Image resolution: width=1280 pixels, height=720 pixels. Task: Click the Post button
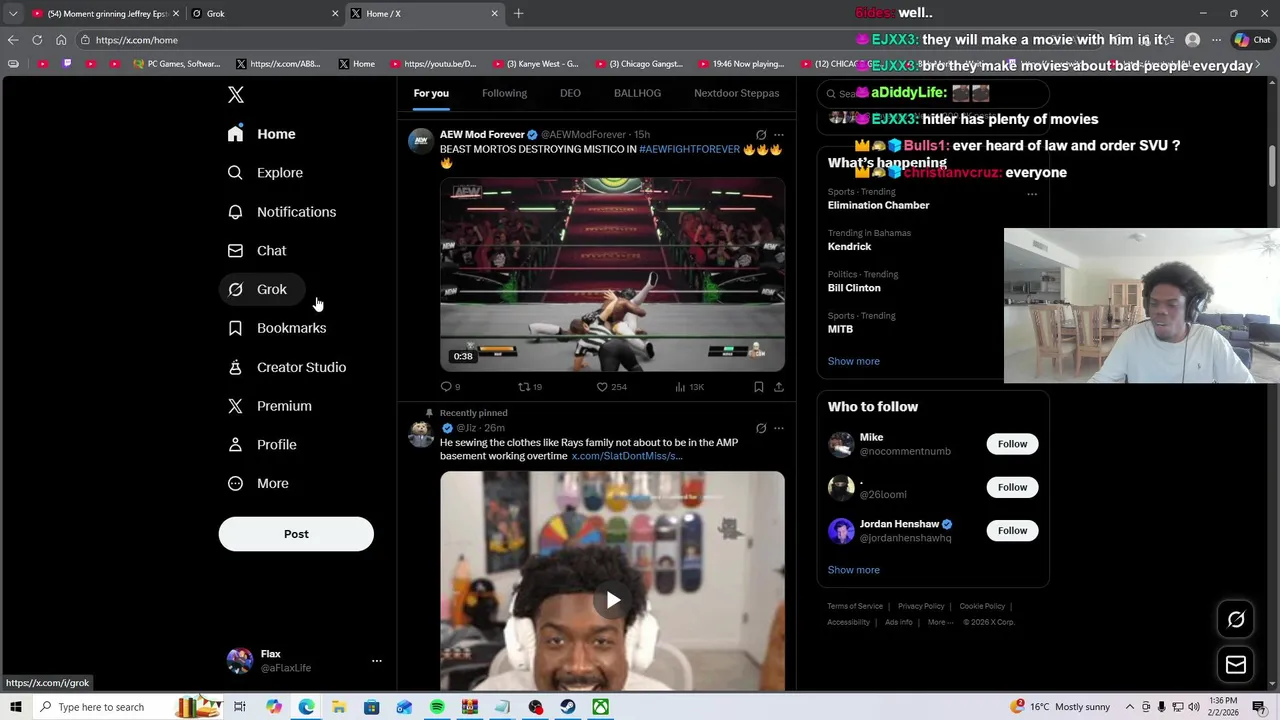[296, 534]
